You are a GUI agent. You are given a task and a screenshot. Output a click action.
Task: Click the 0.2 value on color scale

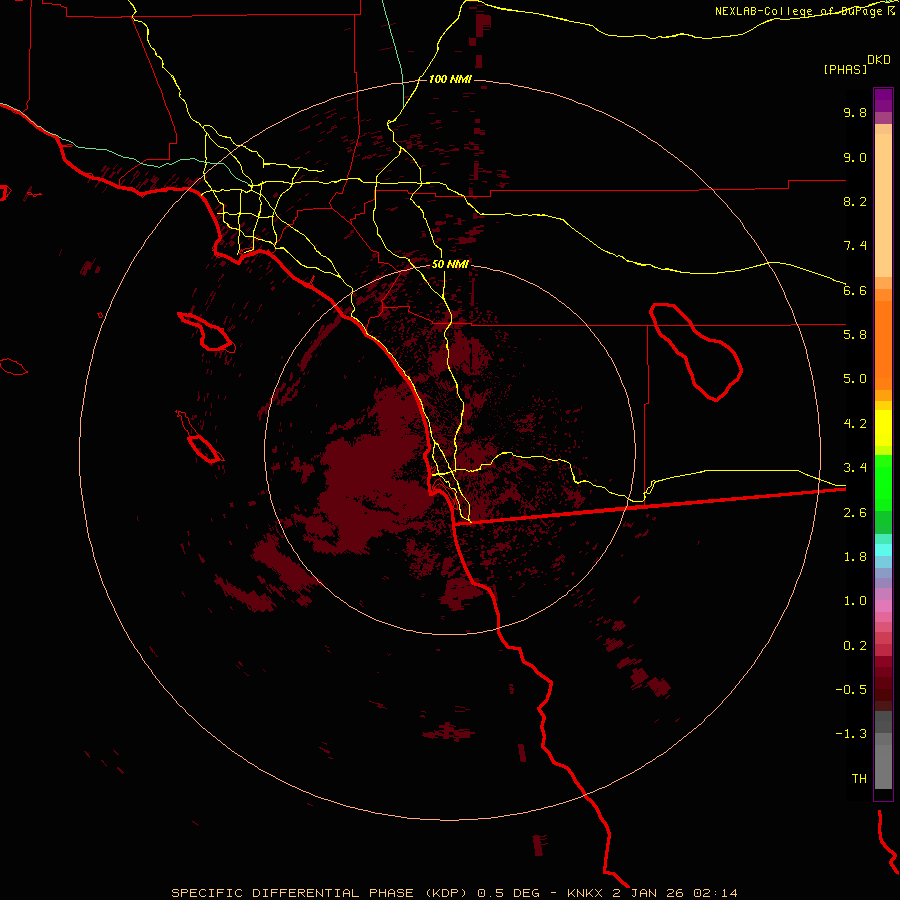tap(855, 645)
